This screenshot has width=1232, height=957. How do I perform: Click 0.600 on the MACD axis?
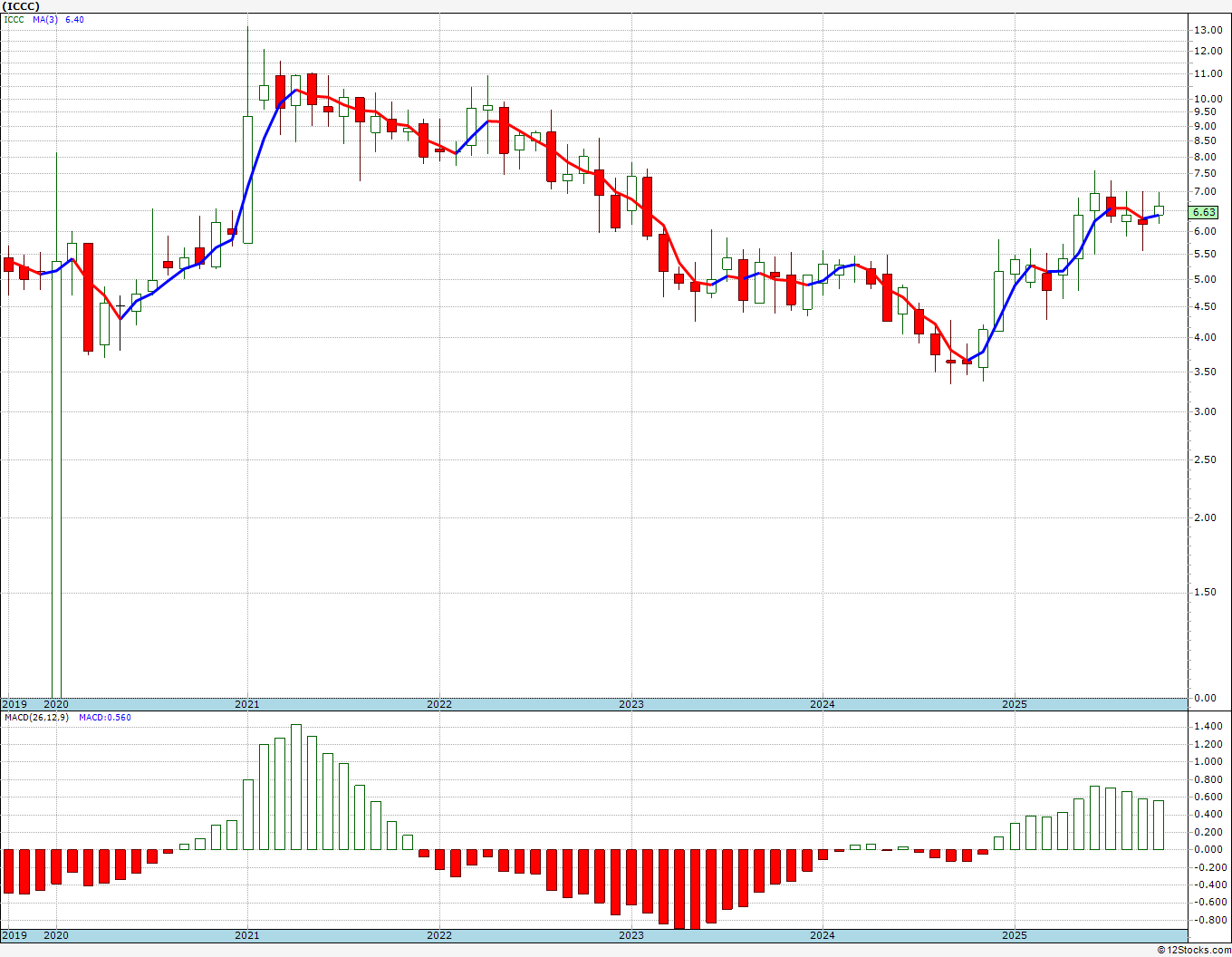[1208, 797]
